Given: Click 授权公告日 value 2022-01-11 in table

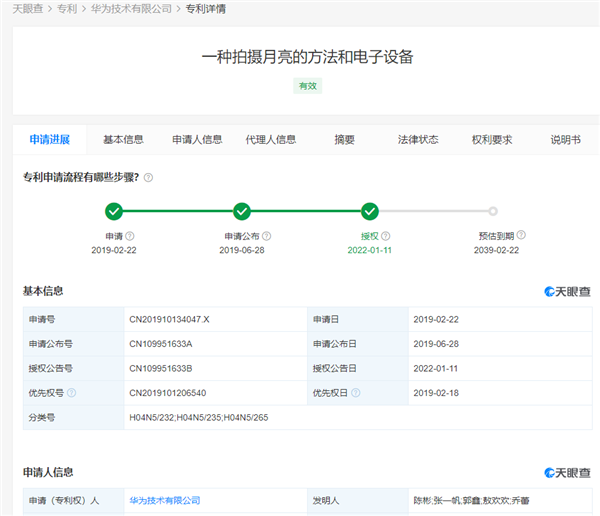Looking at the screenshot, I should (435, 368).
